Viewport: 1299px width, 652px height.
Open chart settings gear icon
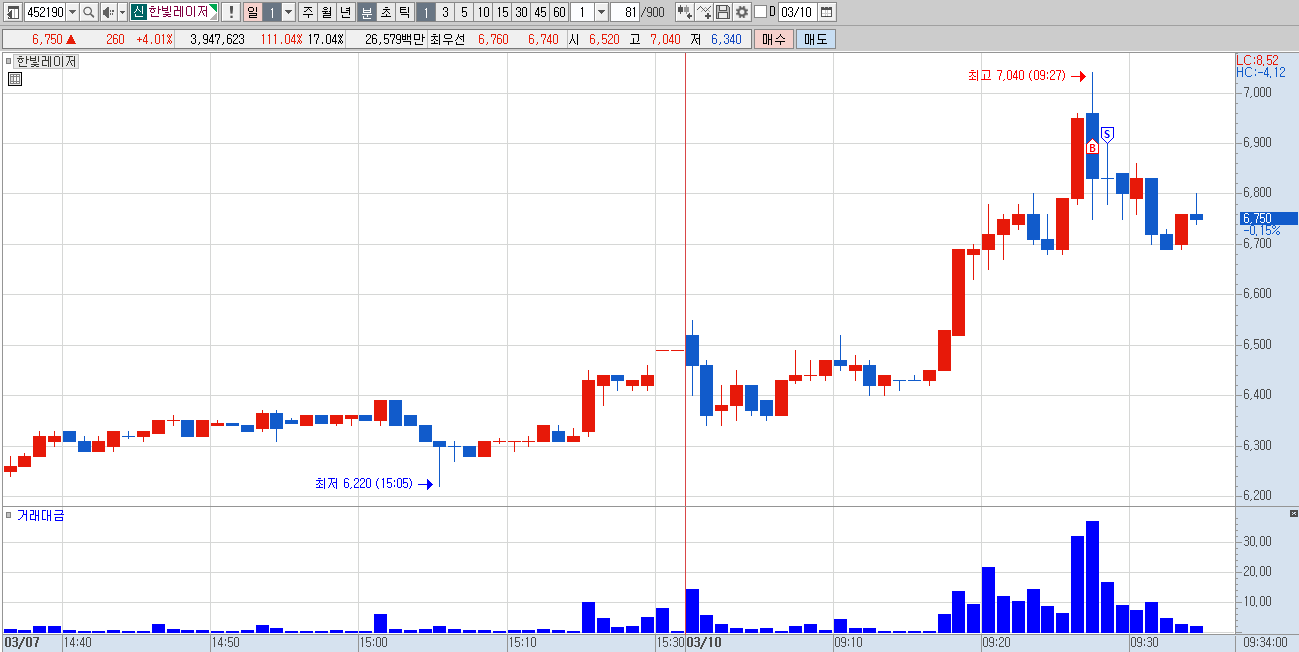(x=742, y=12)
